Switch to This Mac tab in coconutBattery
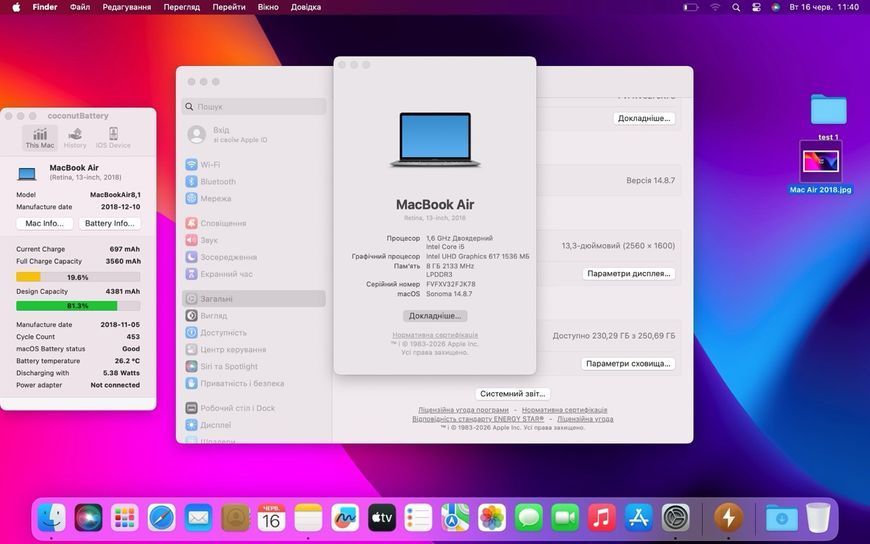Image resolution: width=870 pixels, height=544 pixels. [40, 138]
